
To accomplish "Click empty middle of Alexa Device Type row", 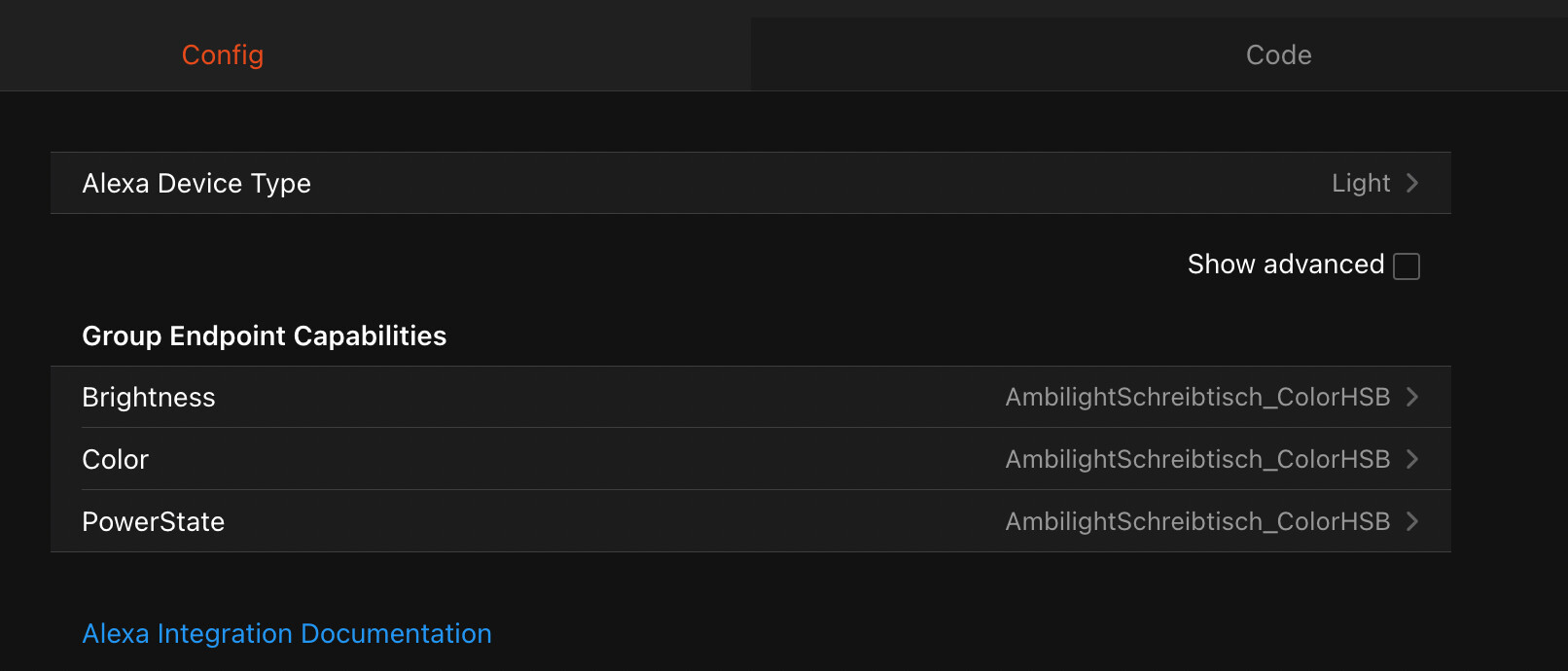I will tap(778, 183).
